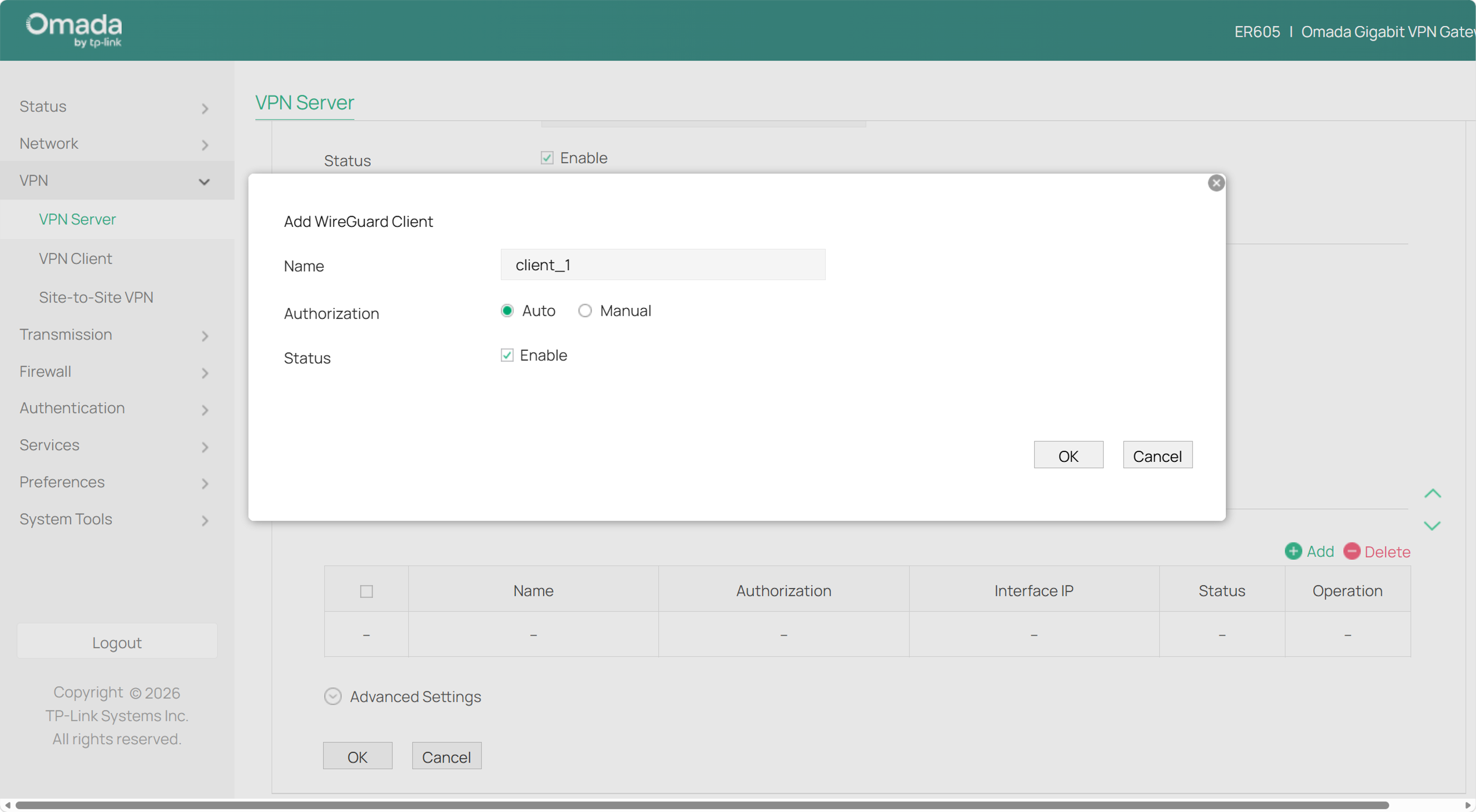Click the scrollbar left arrow
Viewport: 1476px width, 812px height.
pos(7,805)
